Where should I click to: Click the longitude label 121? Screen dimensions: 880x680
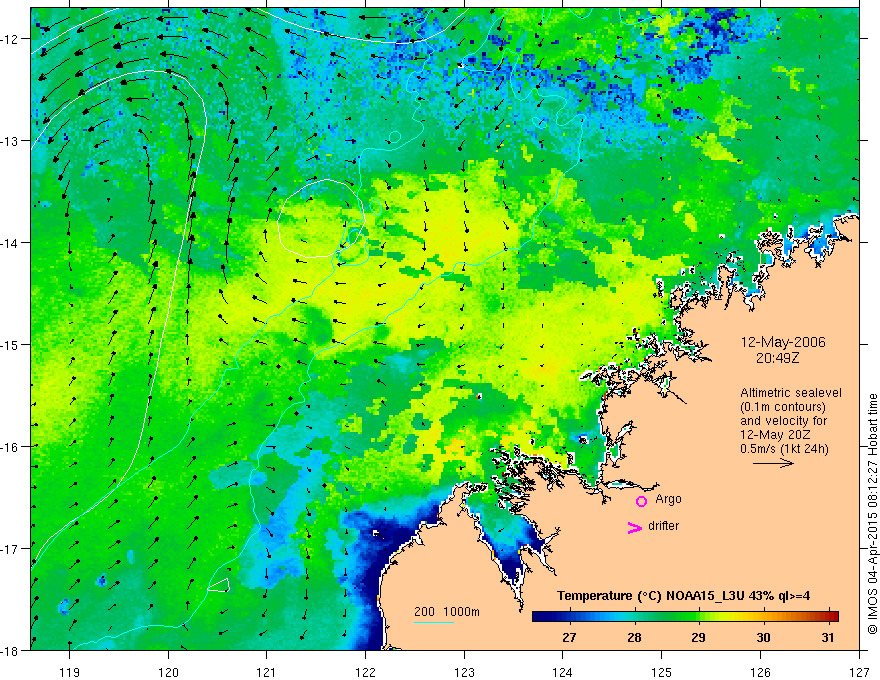click(x=267, y=672)
